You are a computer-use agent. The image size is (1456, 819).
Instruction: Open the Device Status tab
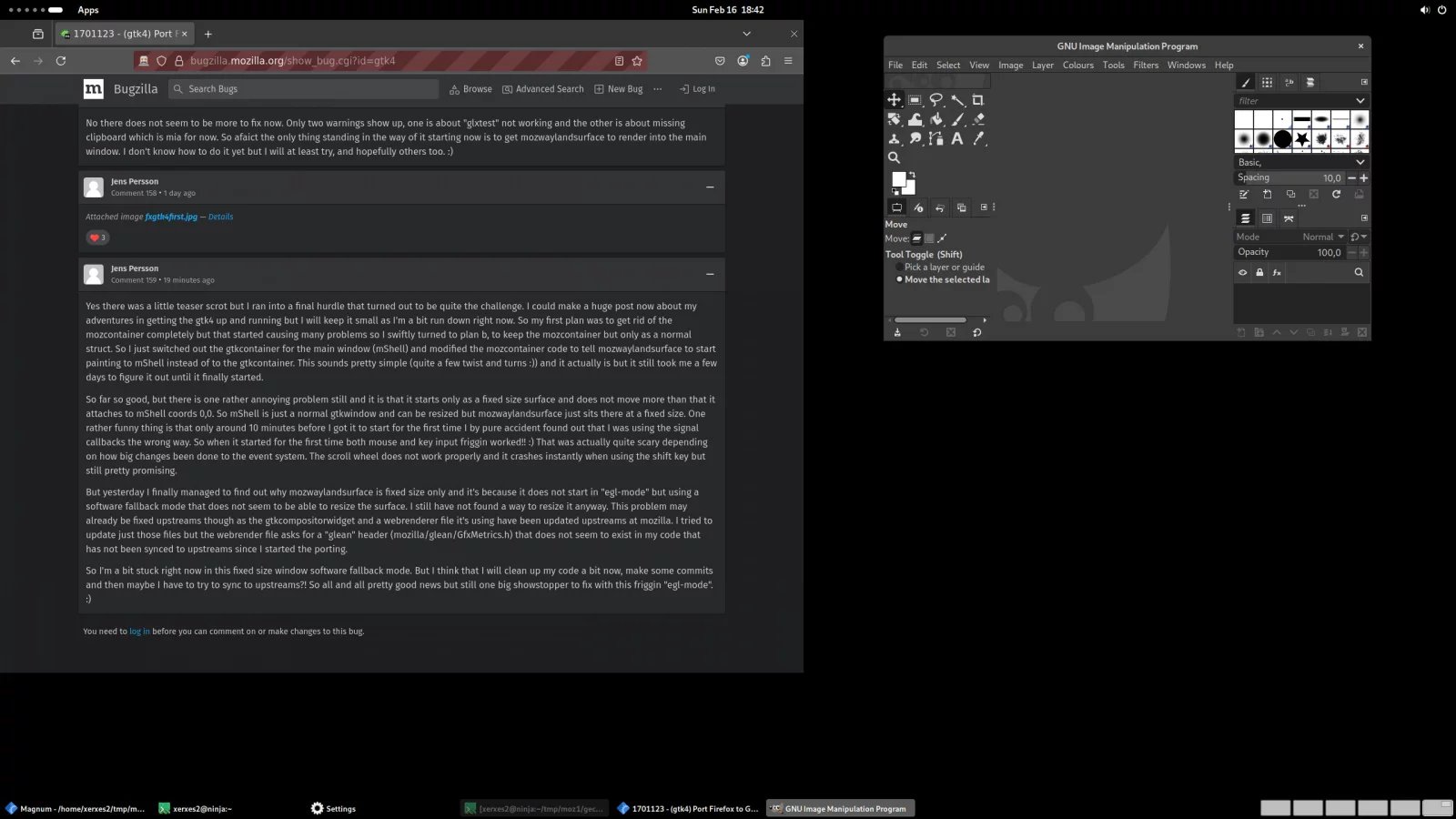(918, 207)
